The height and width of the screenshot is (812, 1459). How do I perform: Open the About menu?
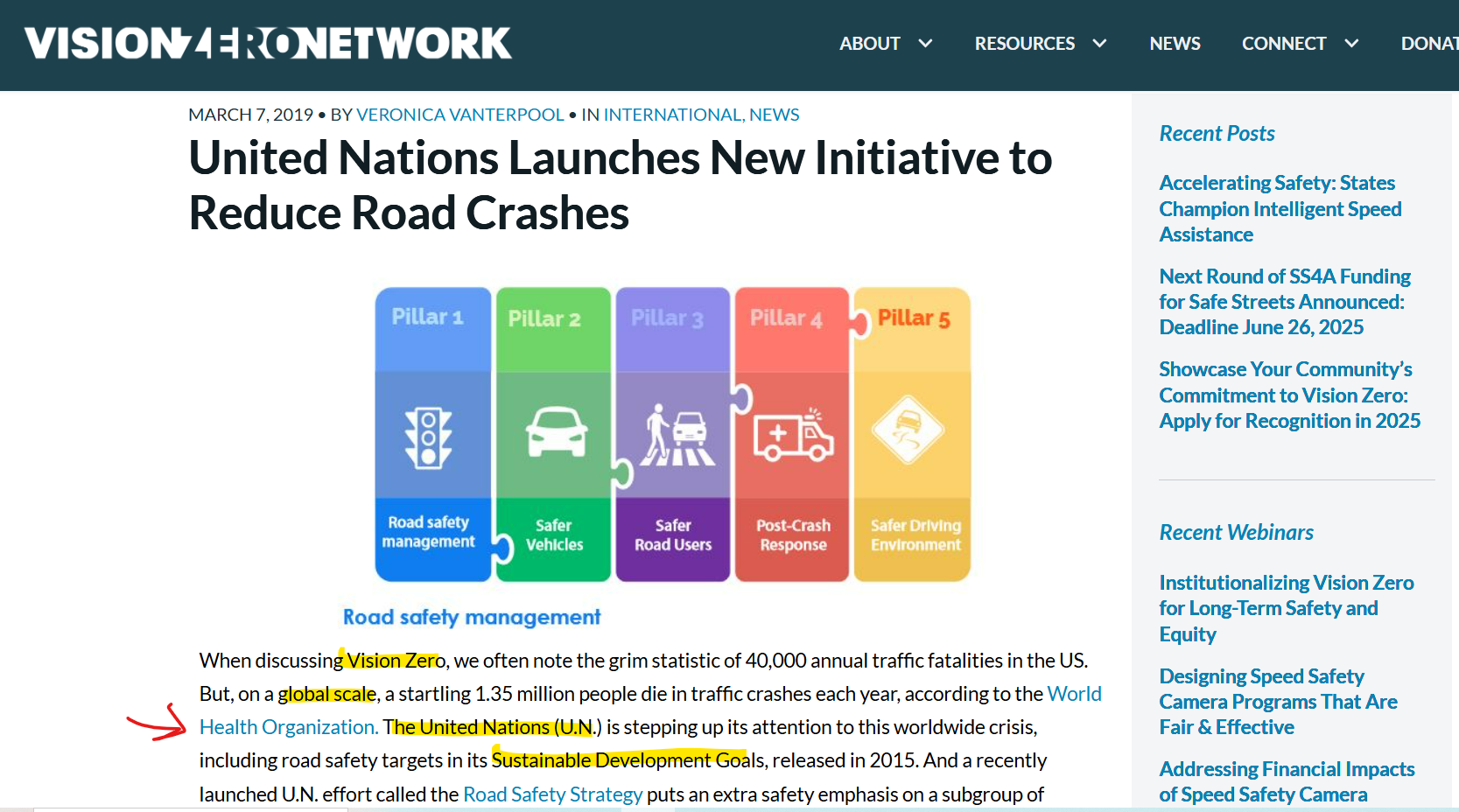coord(869,44)
